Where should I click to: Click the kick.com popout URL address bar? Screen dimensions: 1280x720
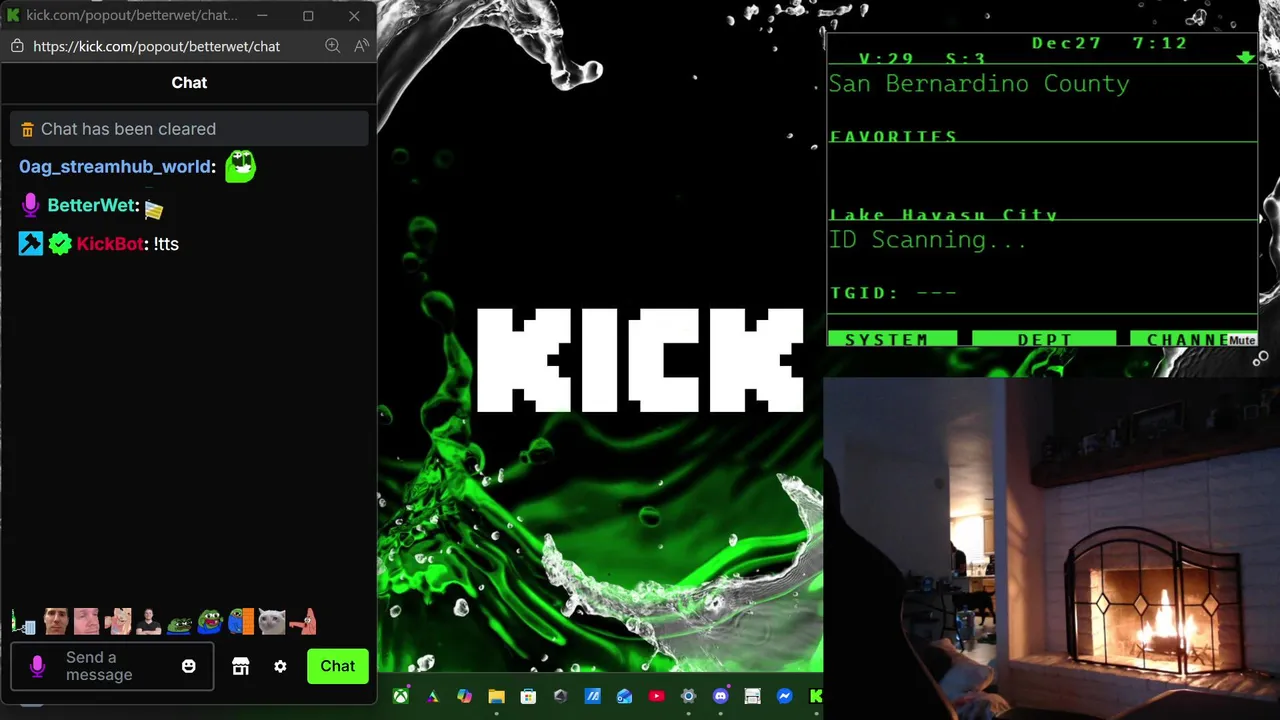tap(156, 46)
